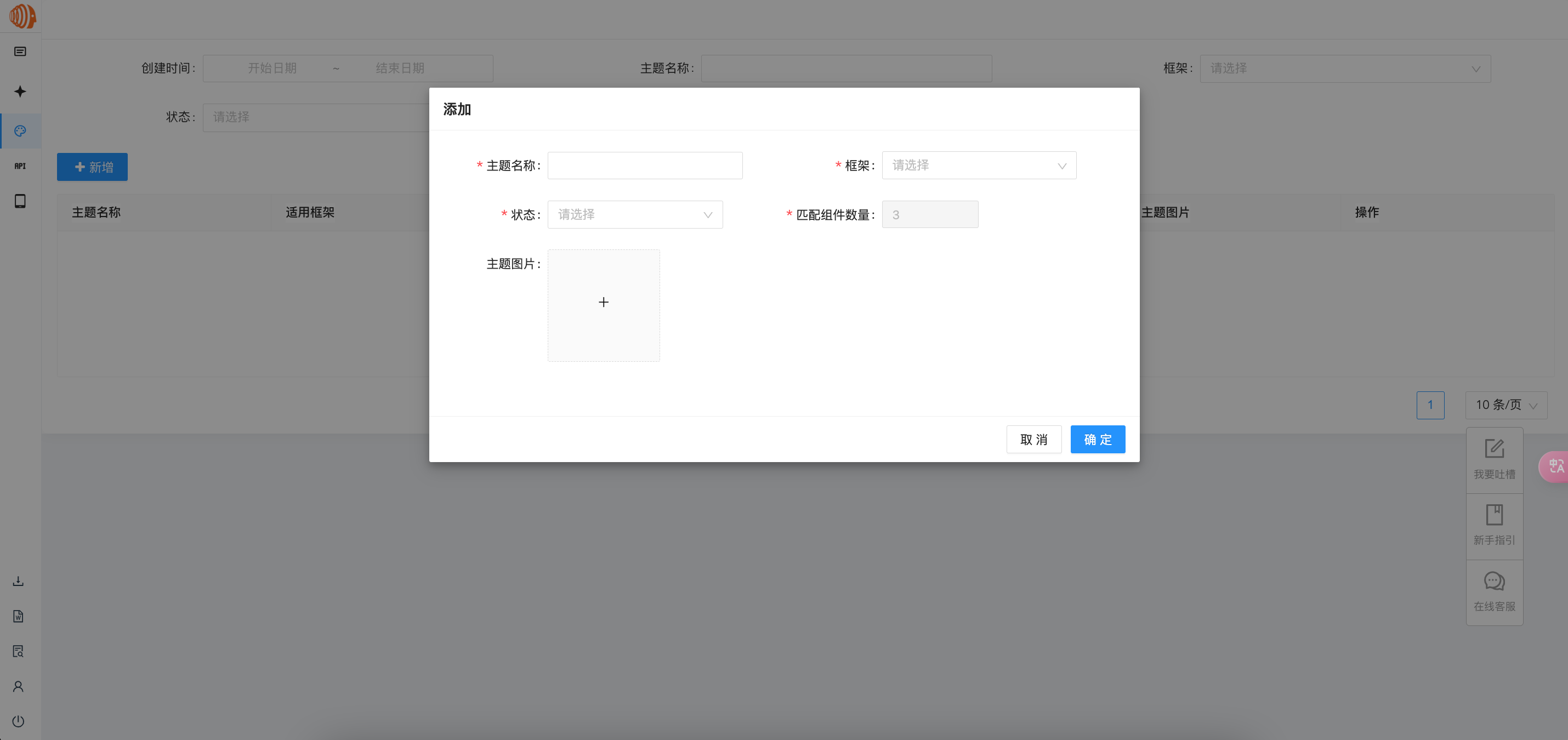Click the 确定 confirm button

pyautogui.click(x=1098, y=439)
